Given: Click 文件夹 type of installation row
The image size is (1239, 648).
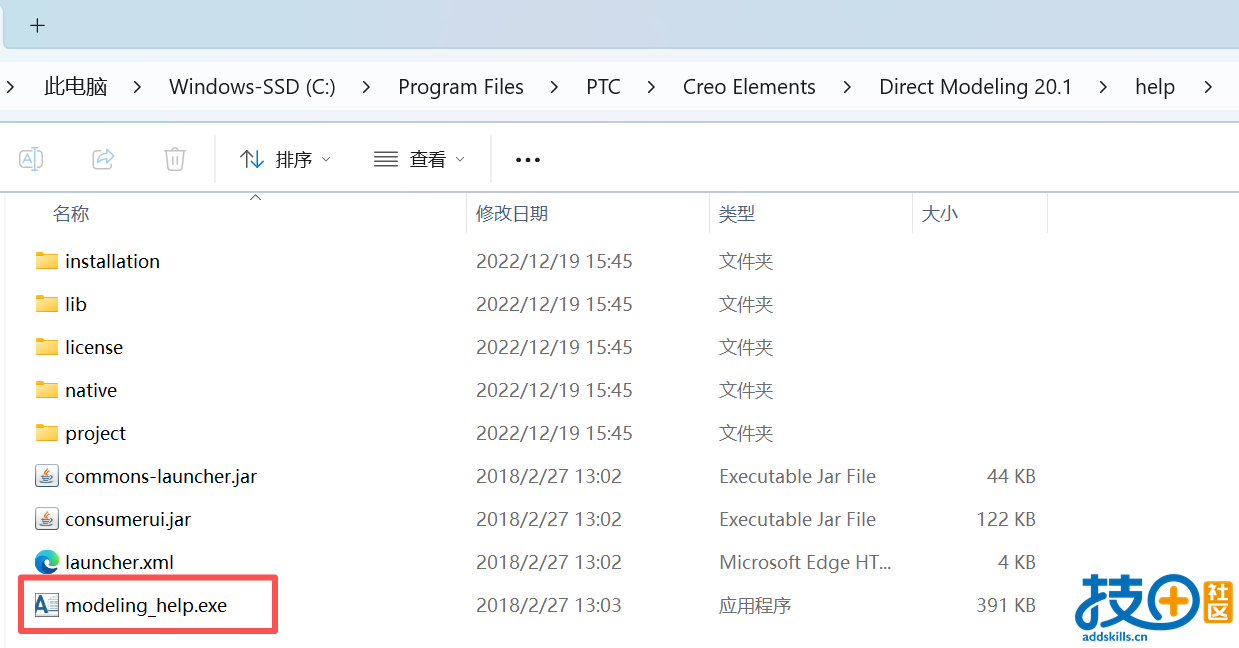Looking at the screenshot, I should (x=746, y=261).
